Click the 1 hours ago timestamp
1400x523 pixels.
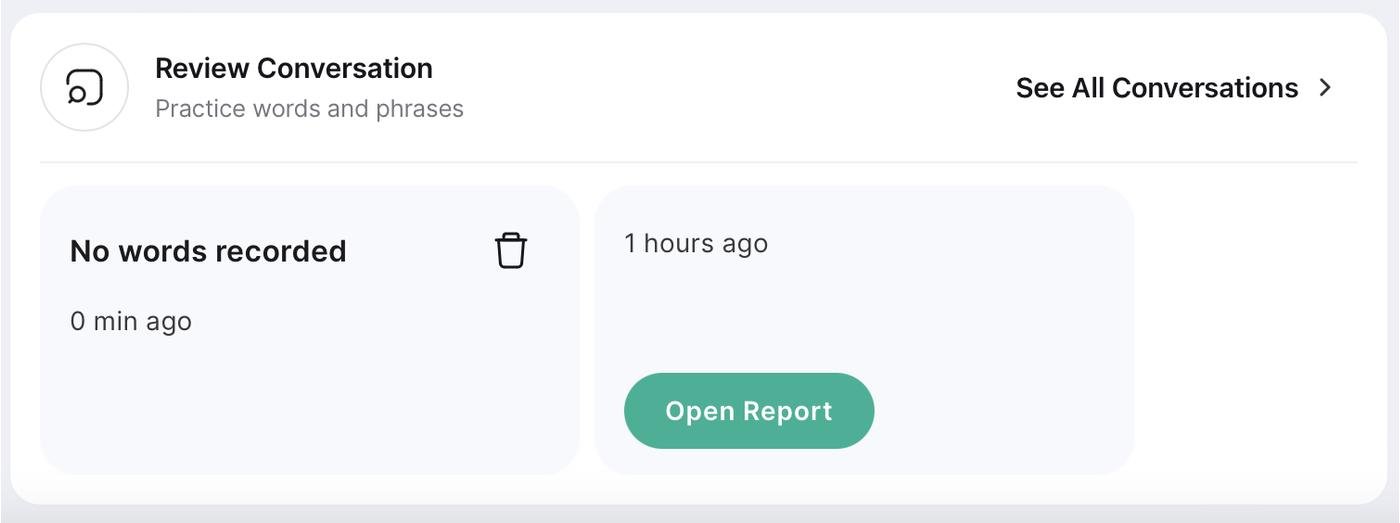tap(696, 243)
